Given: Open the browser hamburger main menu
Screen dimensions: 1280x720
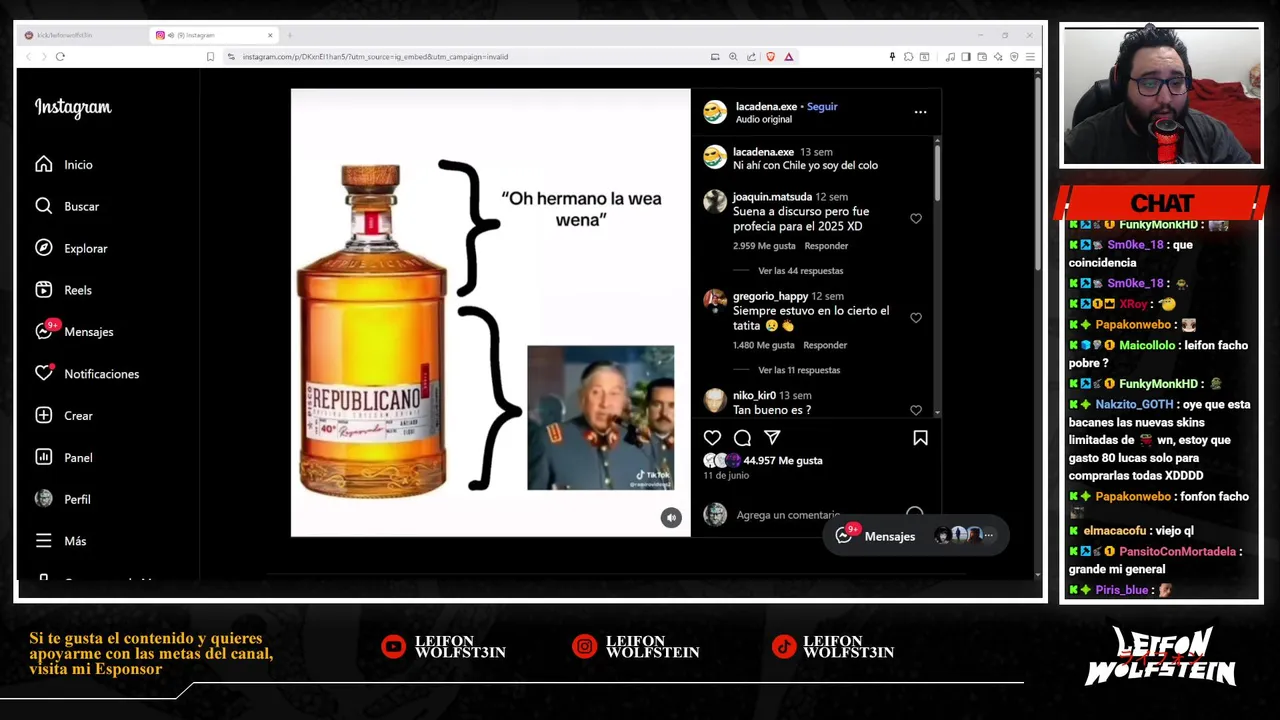Looking at the screenshot, I should (x=1030, y=57).
